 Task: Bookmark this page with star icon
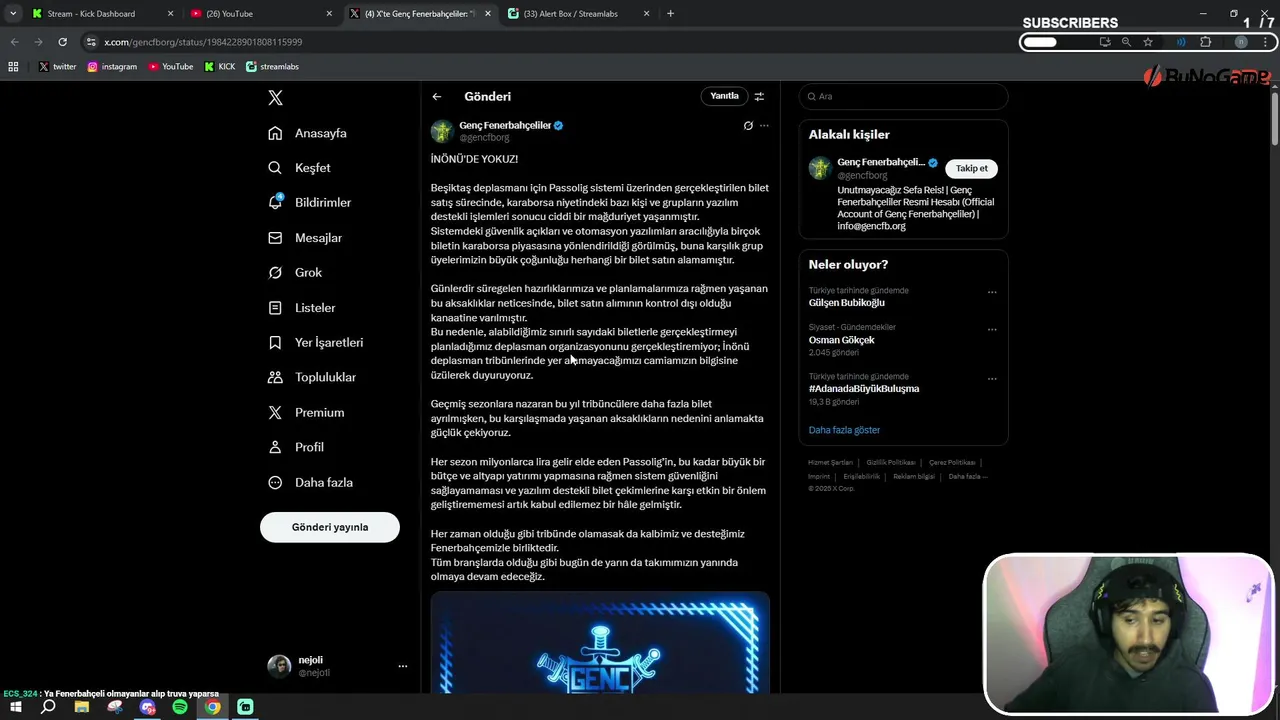tap(1148, 42)
